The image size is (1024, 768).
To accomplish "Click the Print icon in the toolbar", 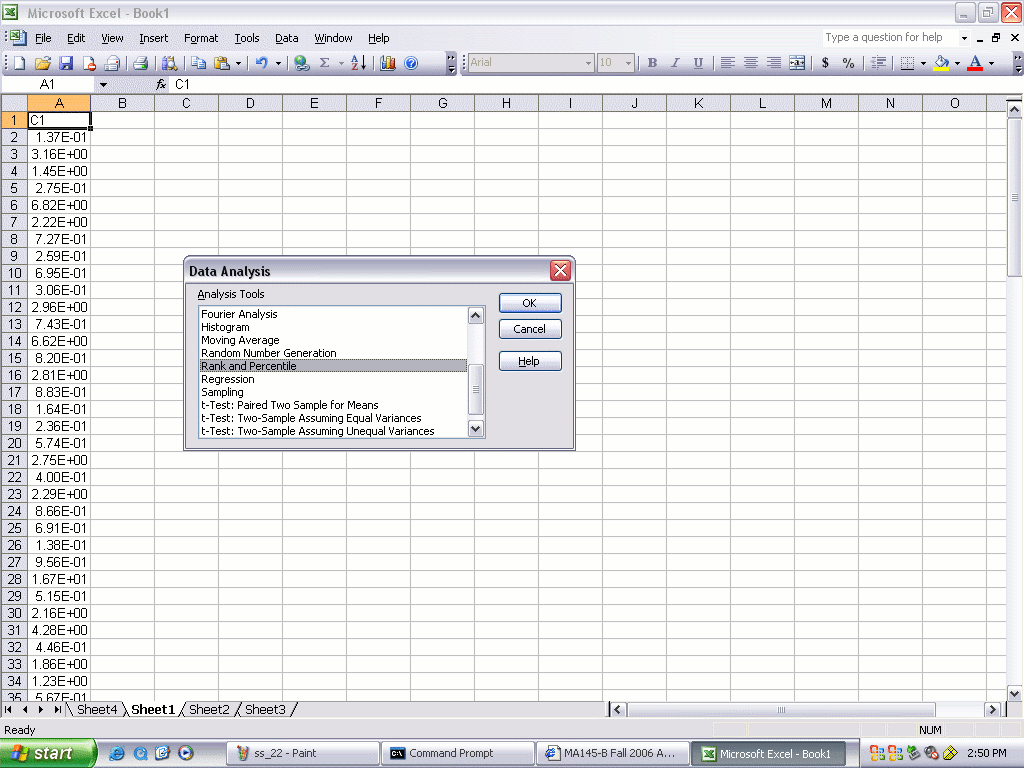I will point(141,63).
